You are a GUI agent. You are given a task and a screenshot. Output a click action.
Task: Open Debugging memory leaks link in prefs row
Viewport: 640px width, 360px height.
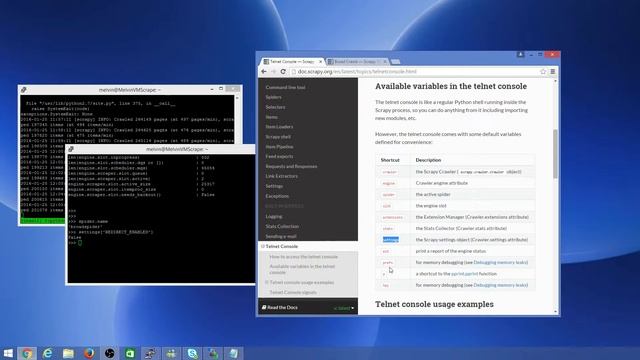[x=500, y=262]
